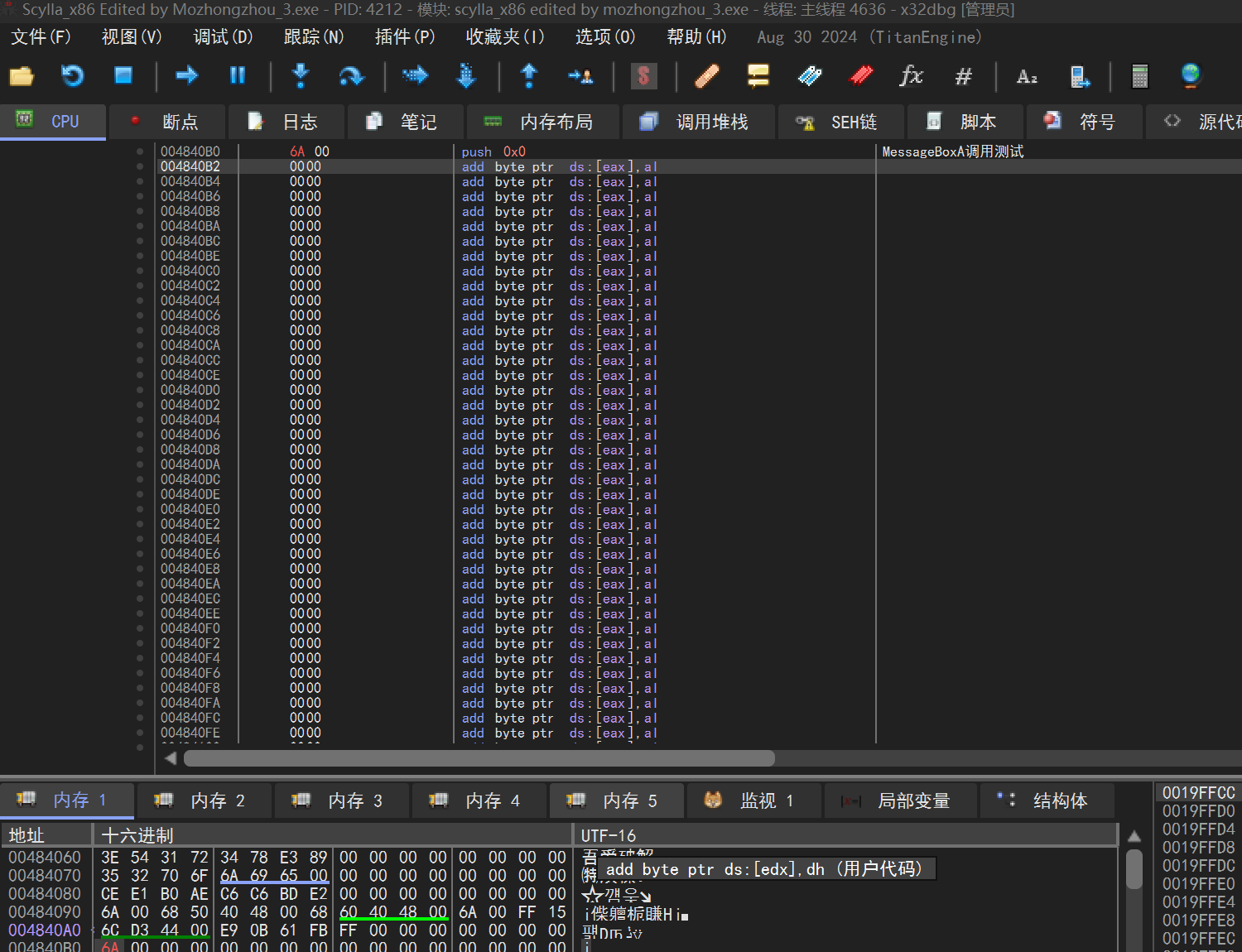Run the program with the arrow icon

[x=187, y=76]
